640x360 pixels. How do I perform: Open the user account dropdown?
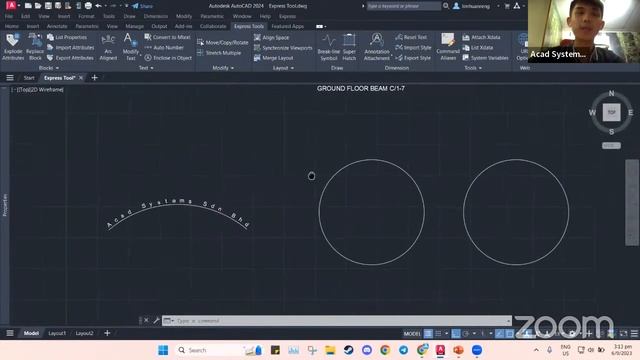coord(498,6)
